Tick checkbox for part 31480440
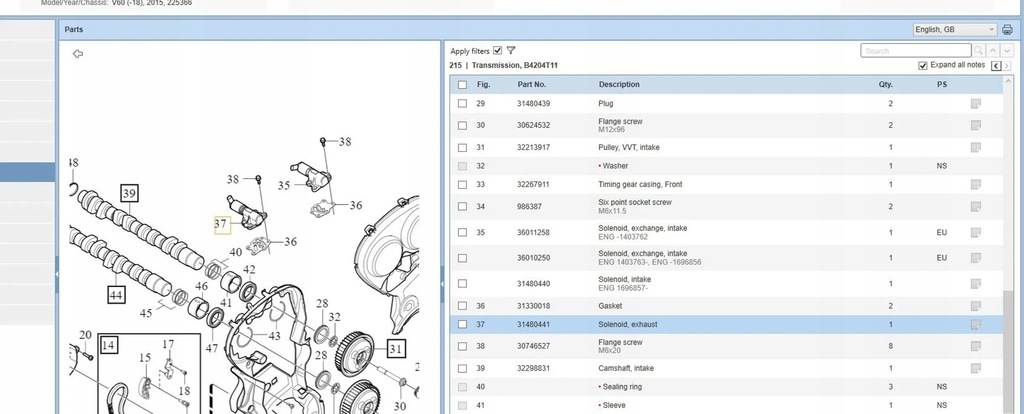 pos(462,283)
